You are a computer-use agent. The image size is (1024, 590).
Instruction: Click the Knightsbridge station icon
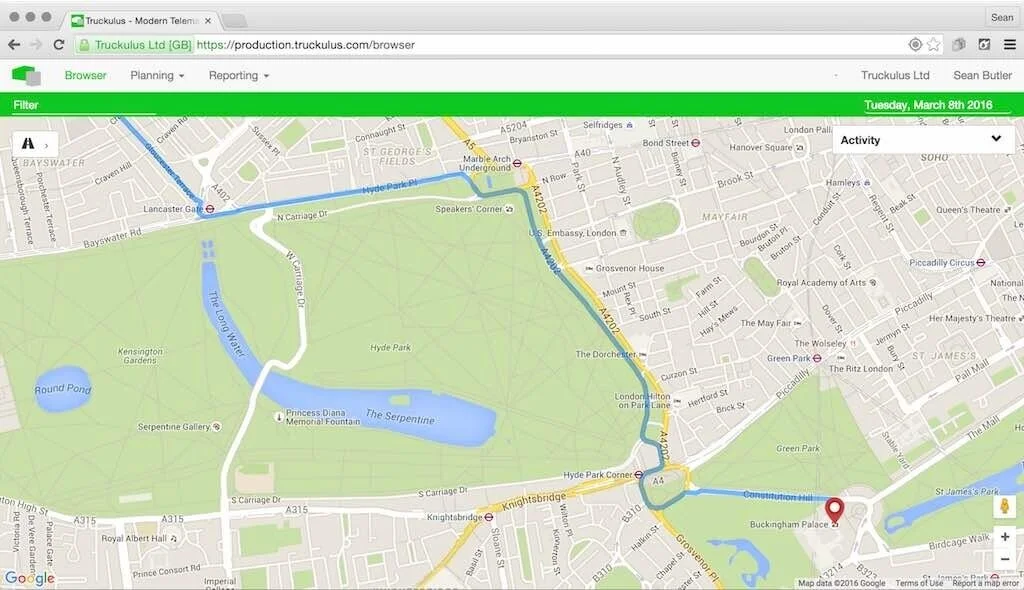[x=488, y=517]
